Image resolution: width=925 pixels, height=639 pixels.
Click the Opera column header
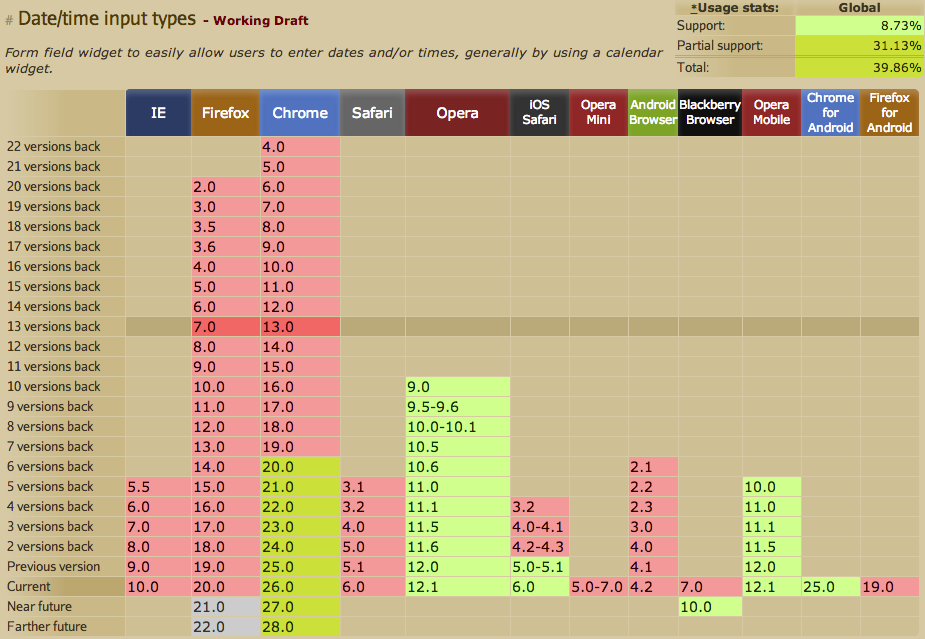click(457, 113)
